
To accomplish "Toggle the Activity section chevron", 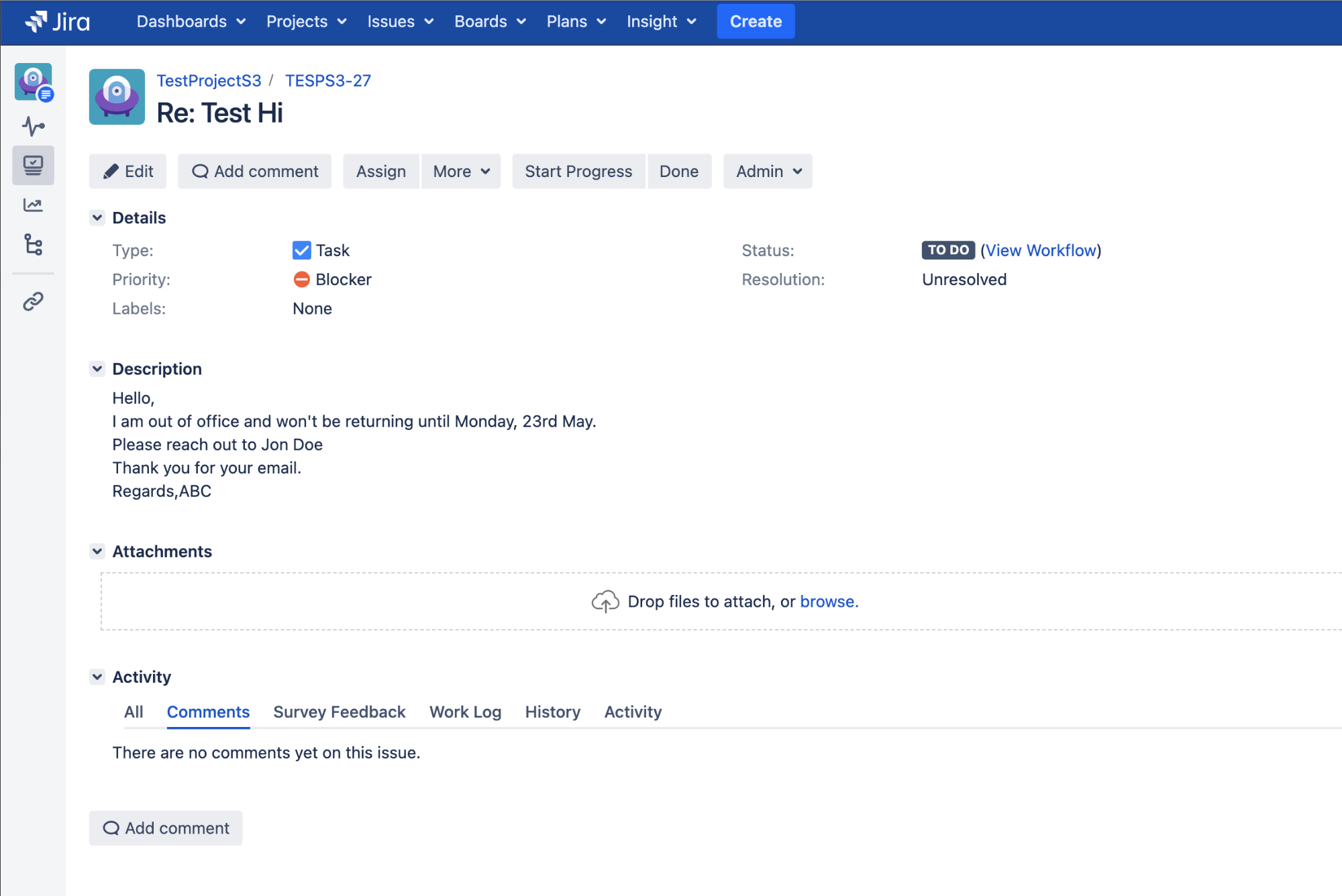I will (97, 677).
